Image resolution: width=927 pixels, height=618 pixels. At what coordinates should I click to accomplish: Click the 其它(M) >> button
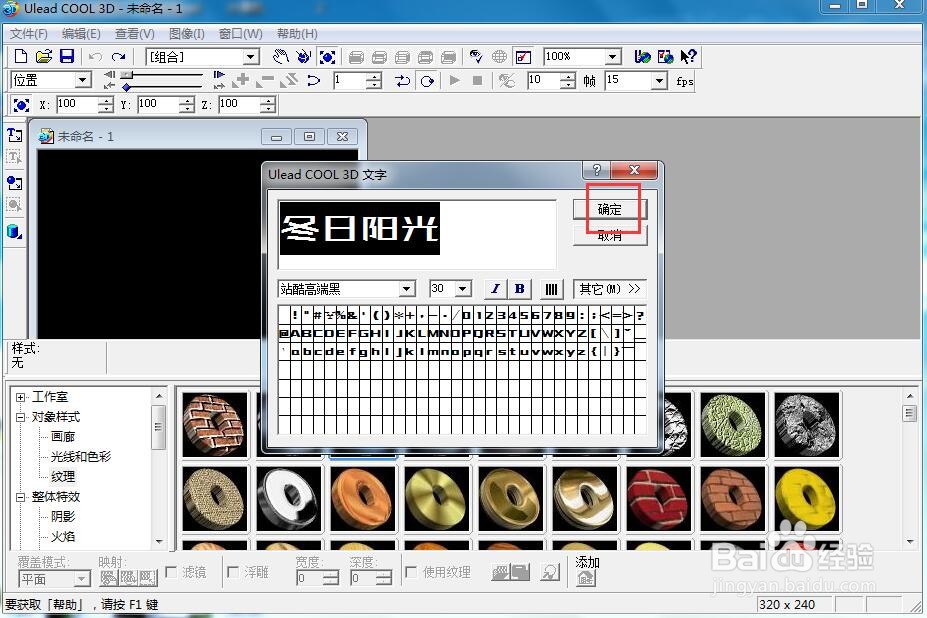point(610,289)
